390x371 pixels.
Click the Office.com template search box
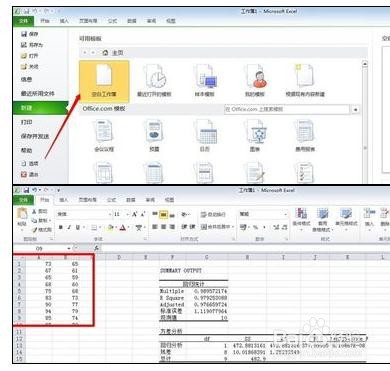coord(287,109)
